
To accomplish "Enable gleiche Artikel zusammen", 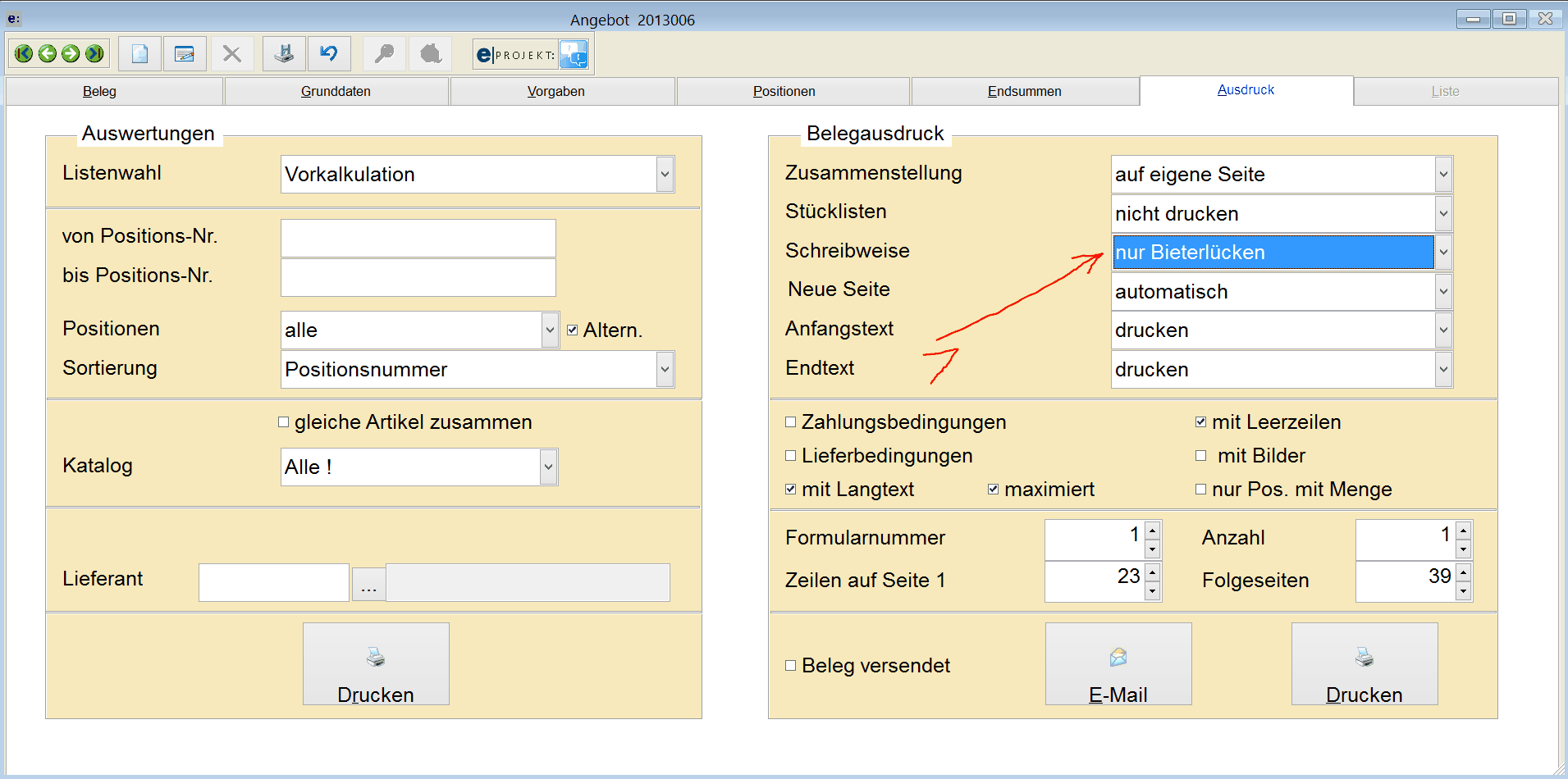I will point(283,422).
